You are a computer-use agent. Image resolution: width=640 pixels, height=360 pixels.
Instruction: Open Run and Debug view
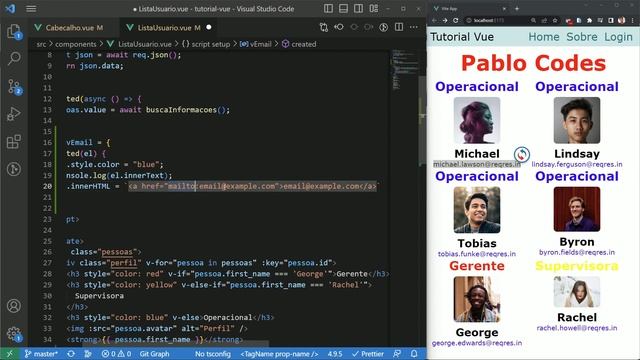14,114
